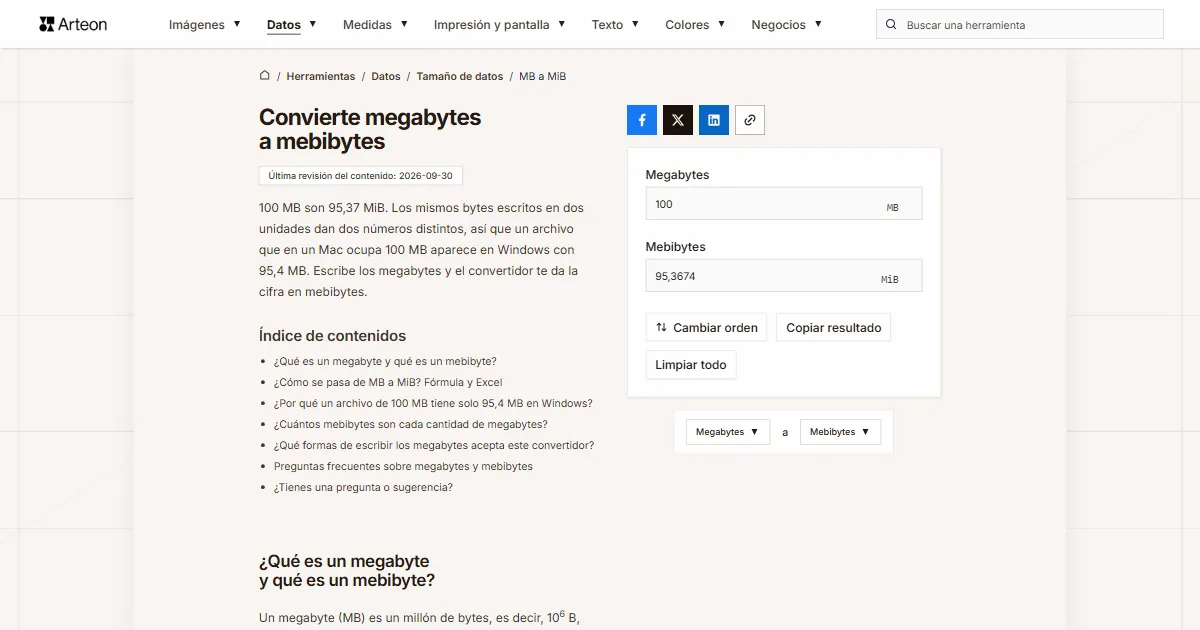The height and width of the screenshot is (630, 1200).
Task: Jump to ¿Qué es un megabyte section
Action: [385, 361]
